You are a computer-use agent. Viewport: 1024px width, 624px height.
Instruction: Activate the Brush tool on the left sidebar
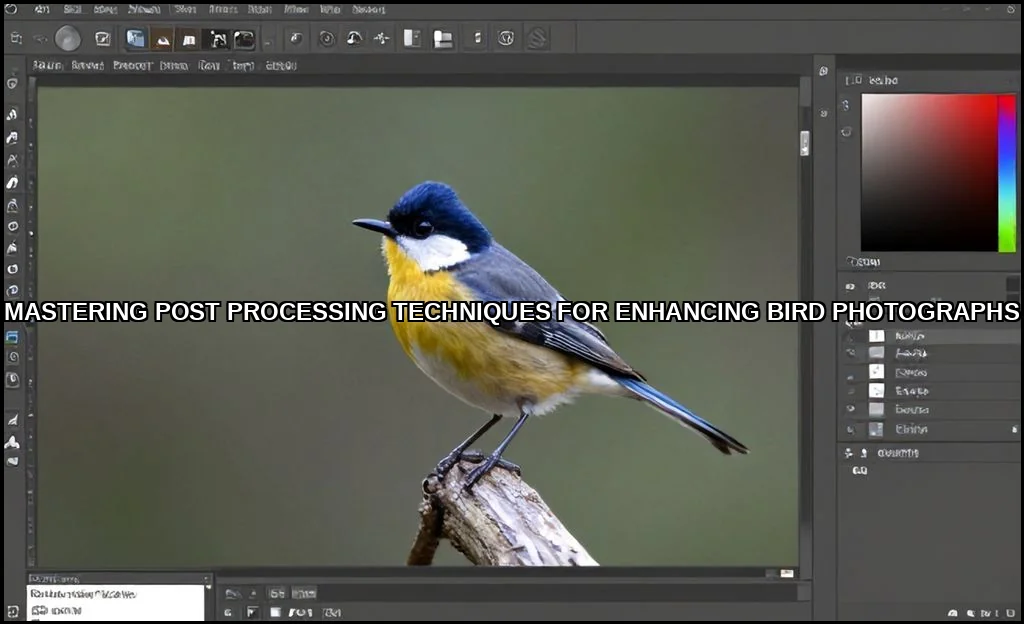(12, 250)
